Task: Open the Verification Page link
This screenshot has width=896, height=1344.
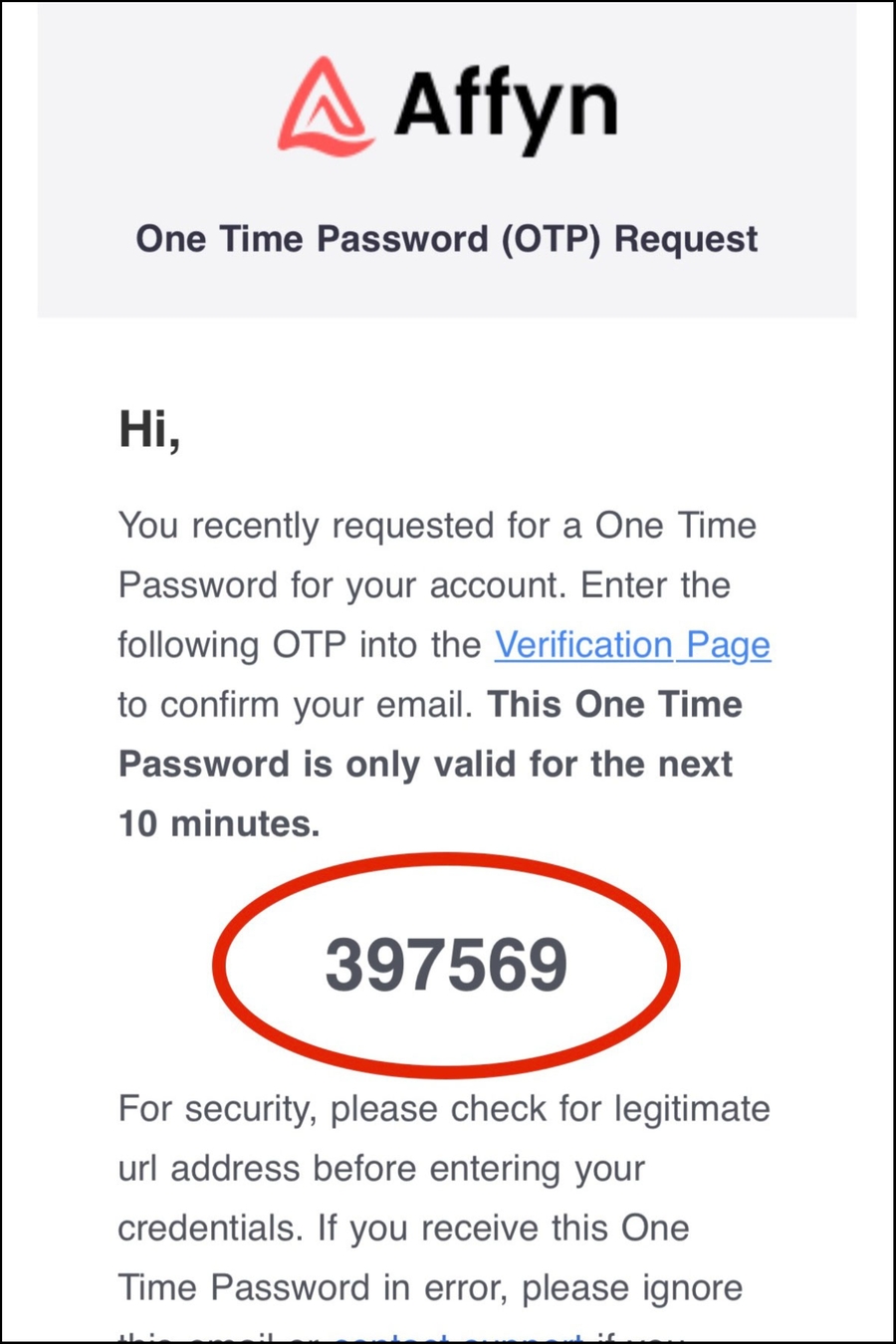Action: coord(632,645)
